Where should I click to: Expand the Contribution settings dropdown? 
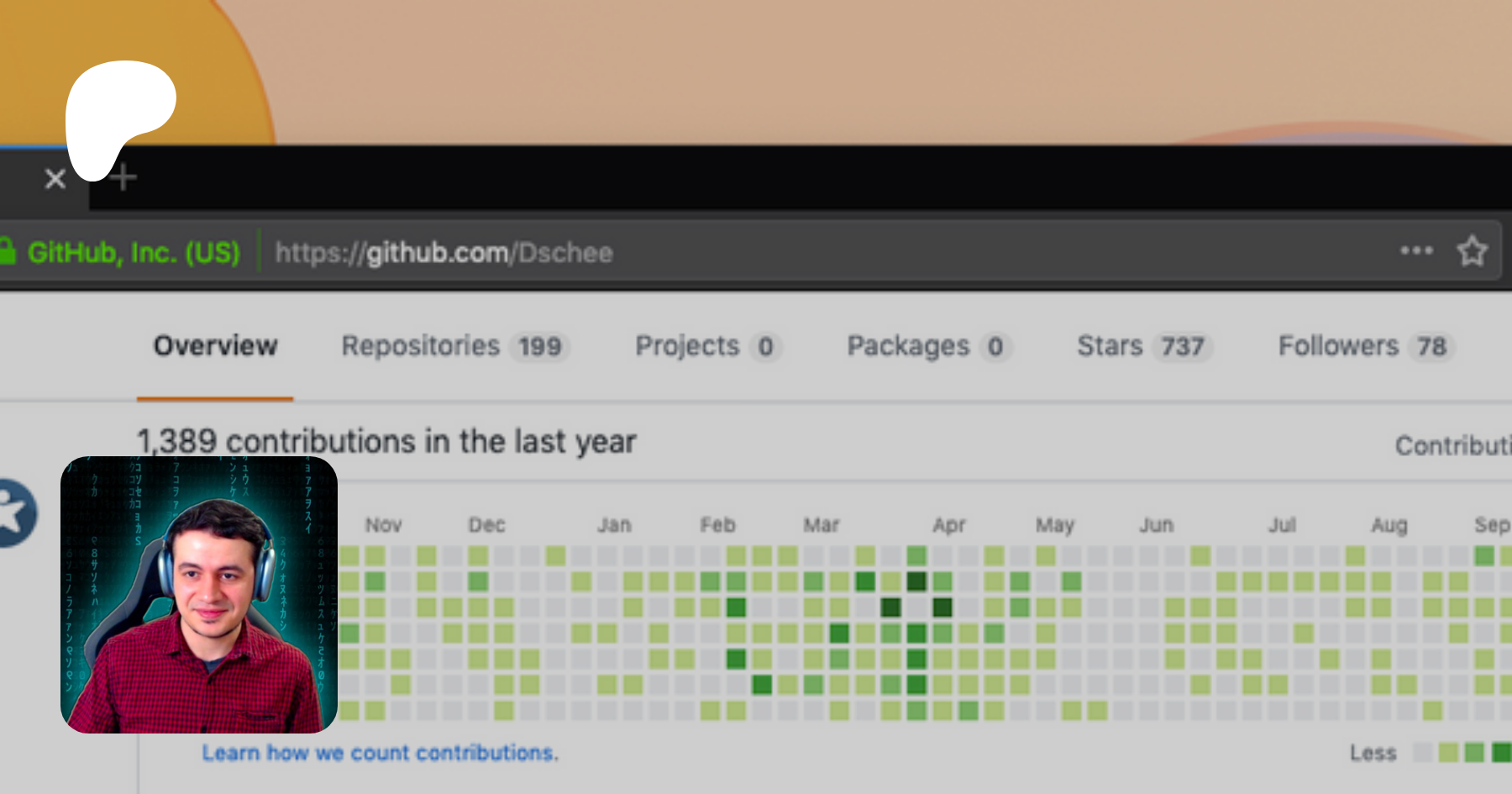pos(1453,445)
